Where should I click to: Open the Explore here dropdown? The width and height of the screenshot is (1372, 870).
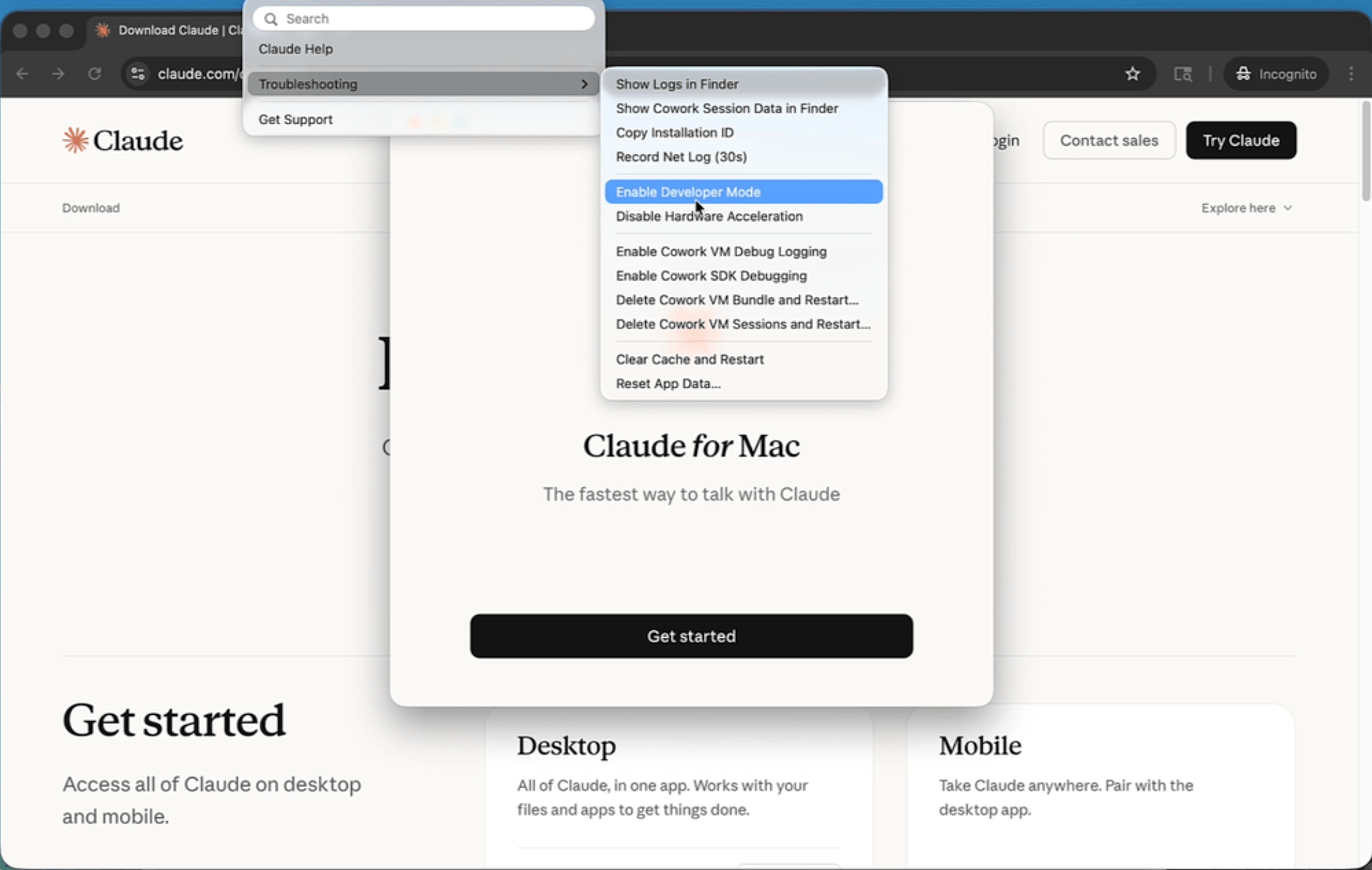(1246, 208)
